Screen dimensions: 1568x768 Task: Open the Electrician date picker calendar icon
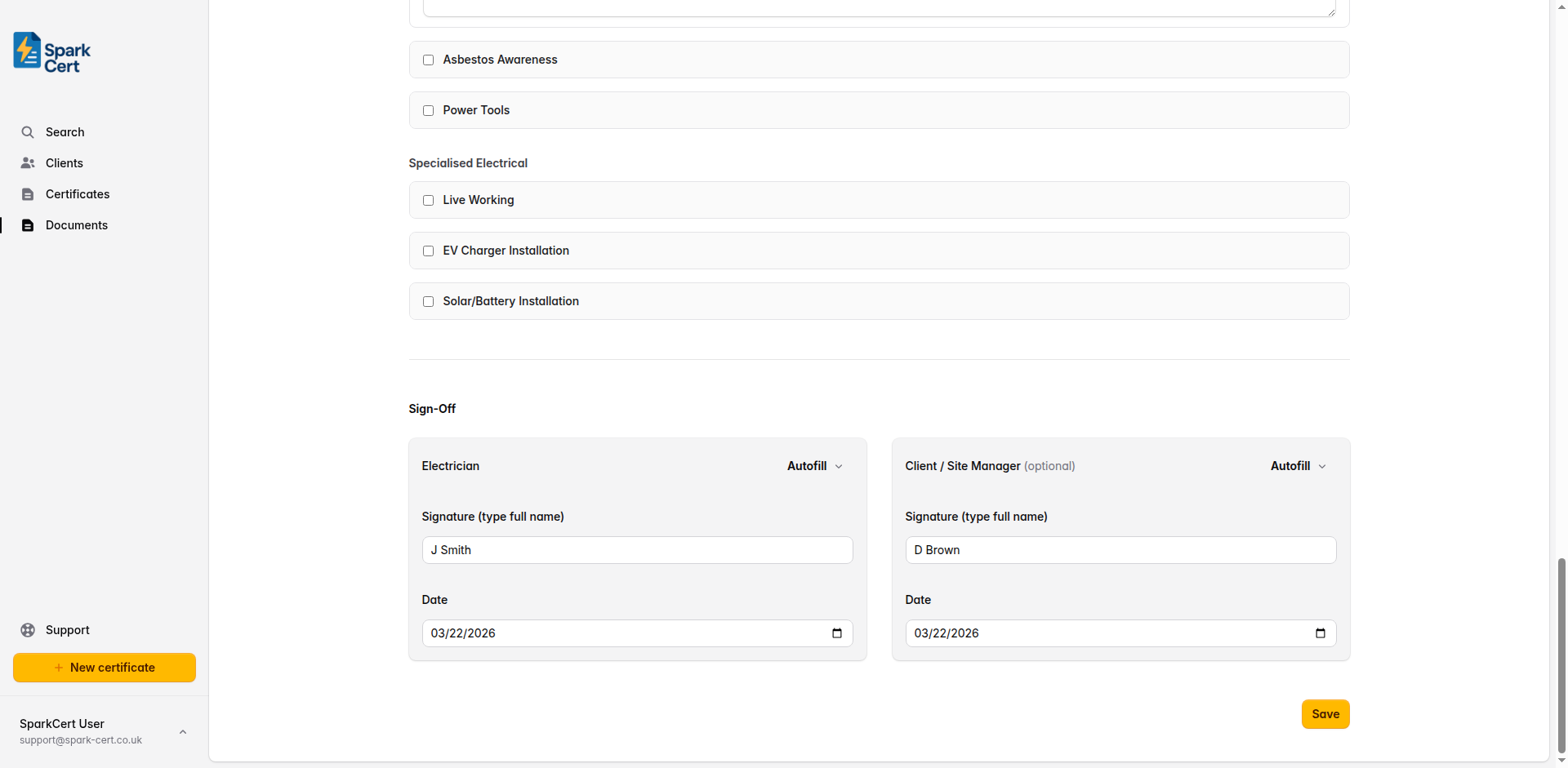click(835, 633)
